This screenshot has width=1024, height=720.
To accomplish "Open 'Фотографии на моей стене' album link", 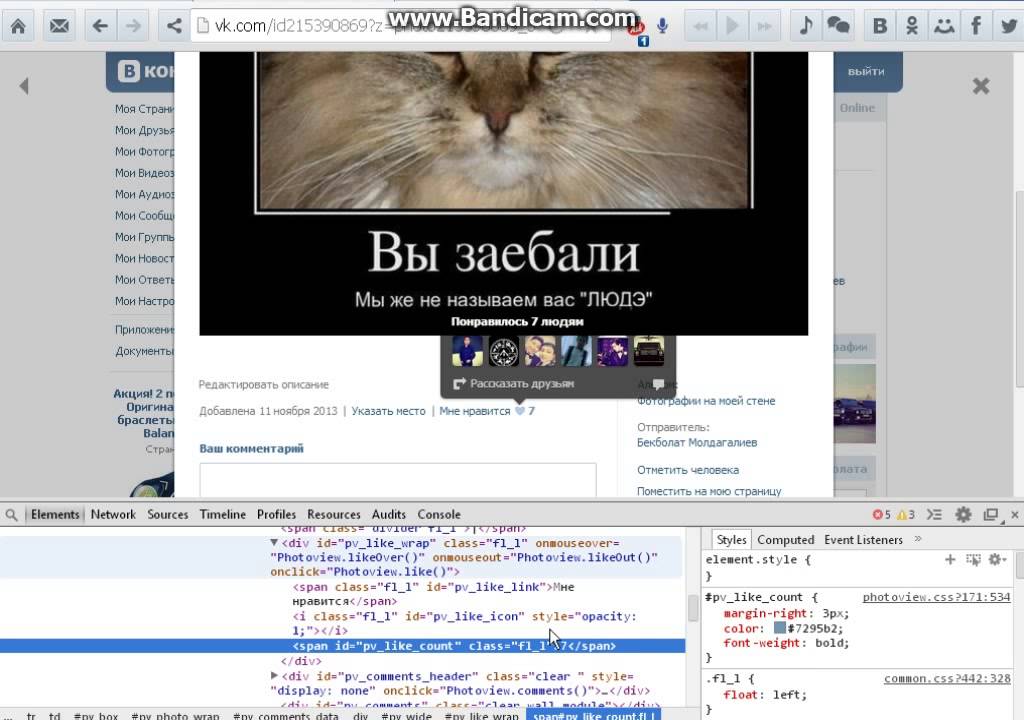I will click(706, 401).
